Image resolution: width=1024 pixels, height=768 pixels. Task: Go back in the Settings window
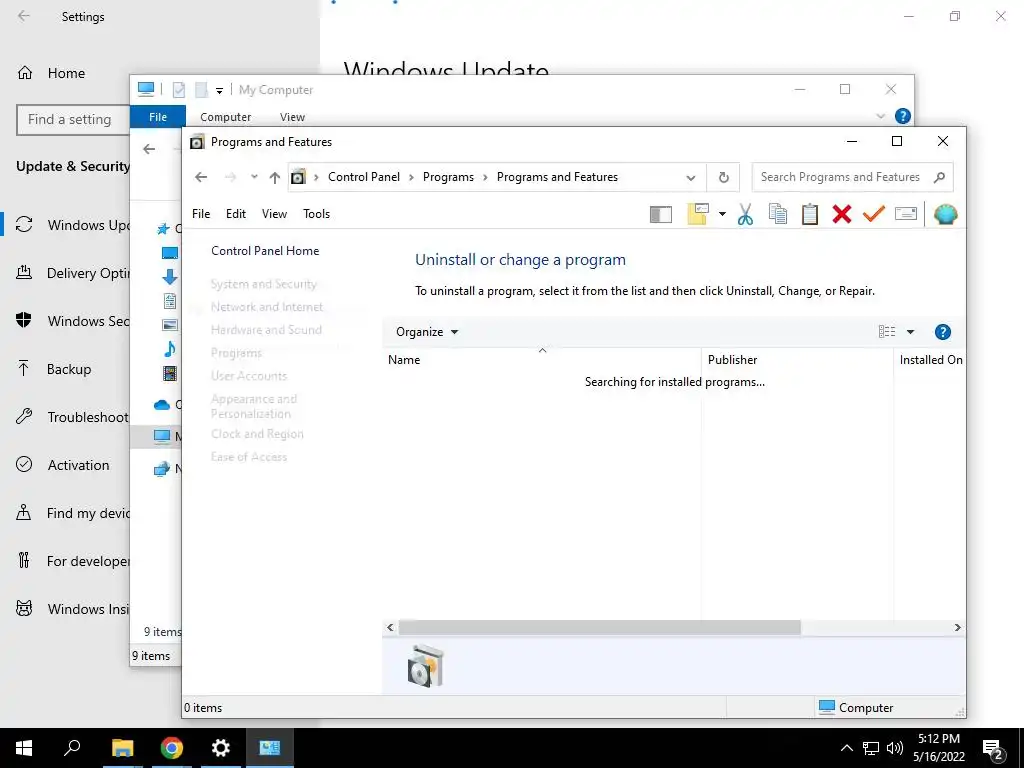pos(24,16)
